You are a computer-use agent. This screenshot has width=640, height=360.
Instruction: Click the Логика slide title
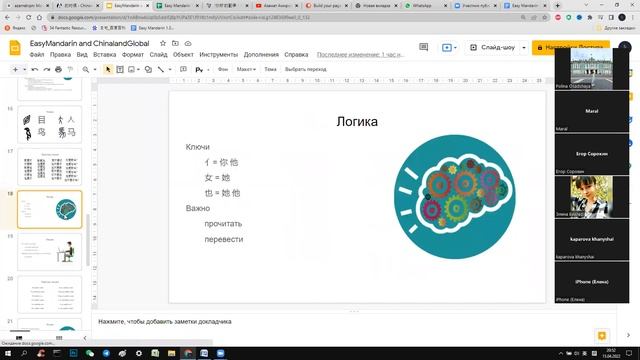[x=357, y=121]
